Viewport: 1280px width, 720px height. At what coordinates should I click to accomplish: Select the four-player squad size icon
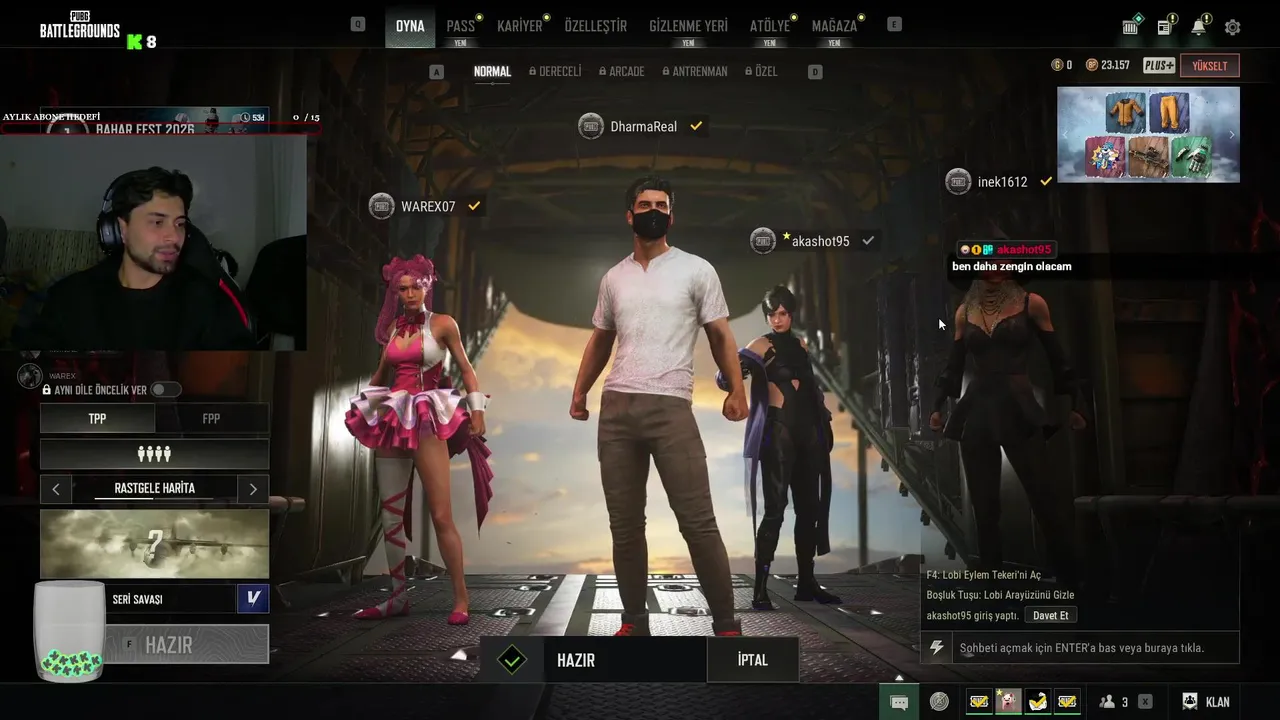pos(154,454)
